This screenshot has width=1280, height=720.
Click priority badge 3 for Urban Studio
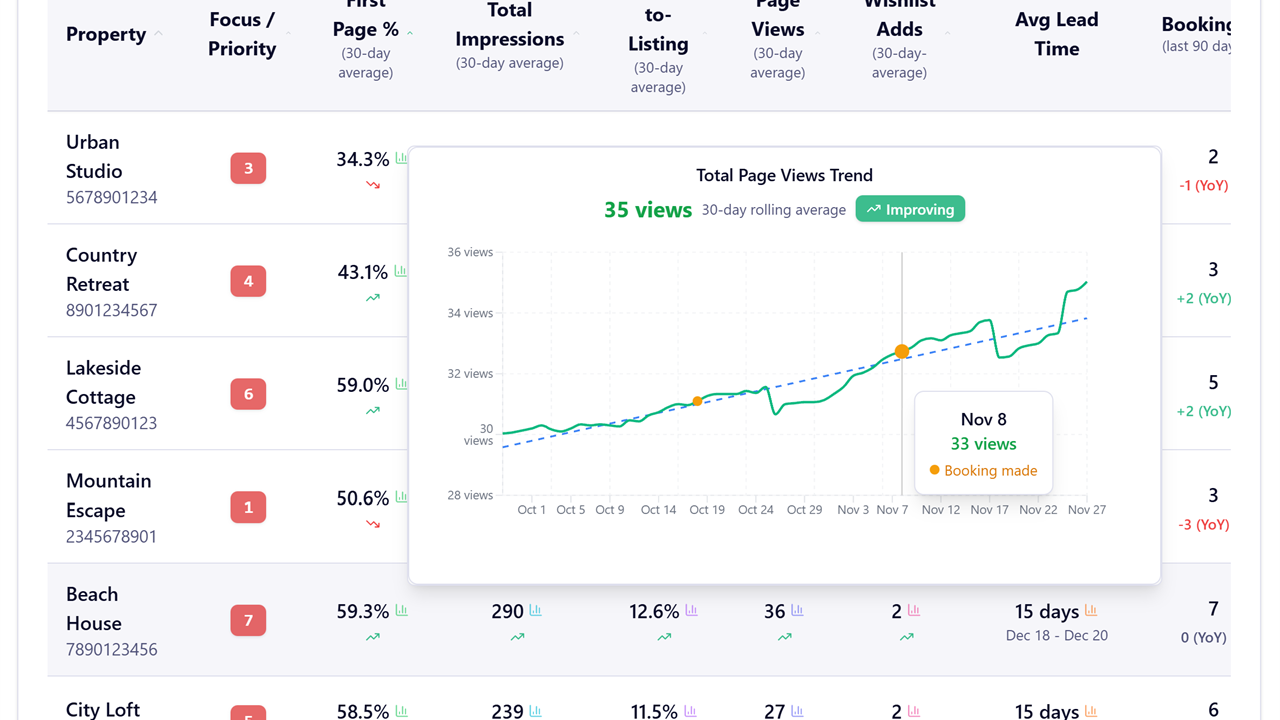coord(248,168)
